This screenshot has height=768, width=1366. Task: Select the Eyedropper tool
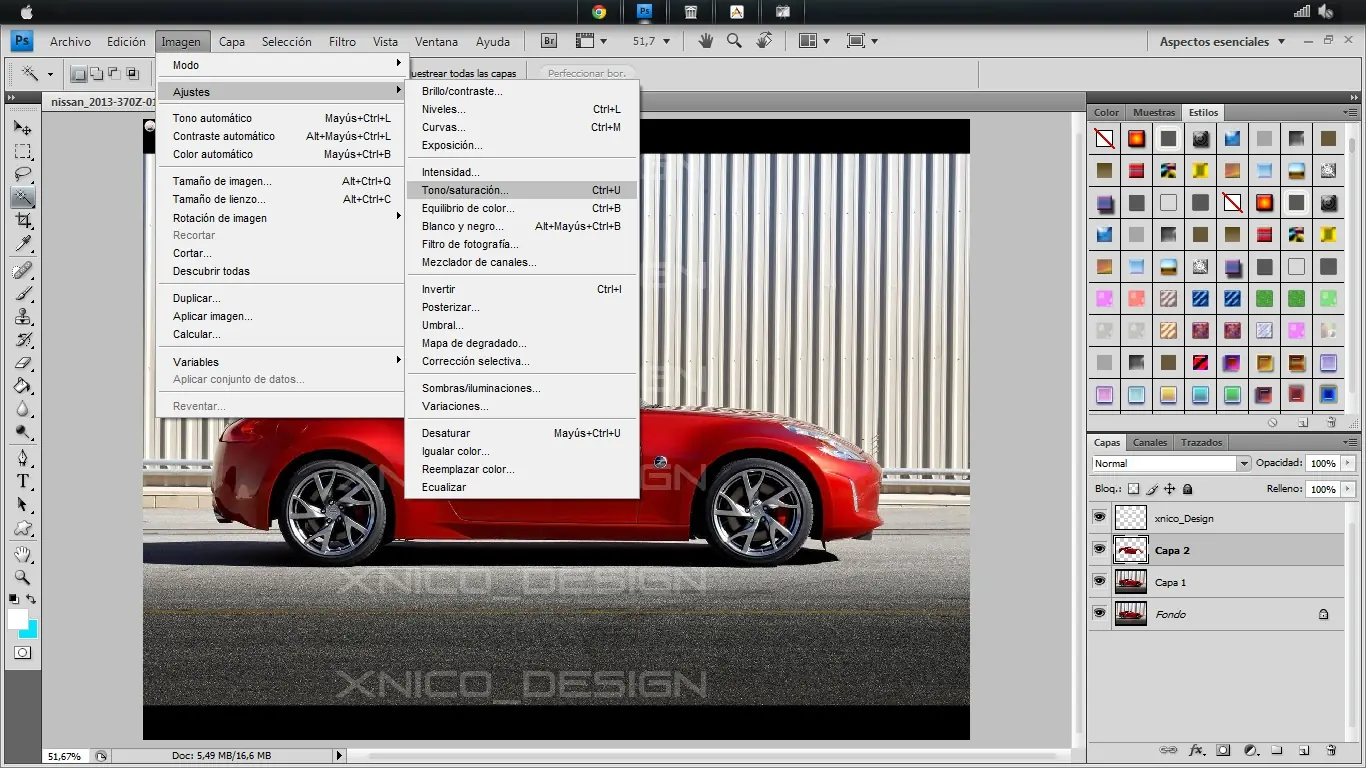(22, 244)
